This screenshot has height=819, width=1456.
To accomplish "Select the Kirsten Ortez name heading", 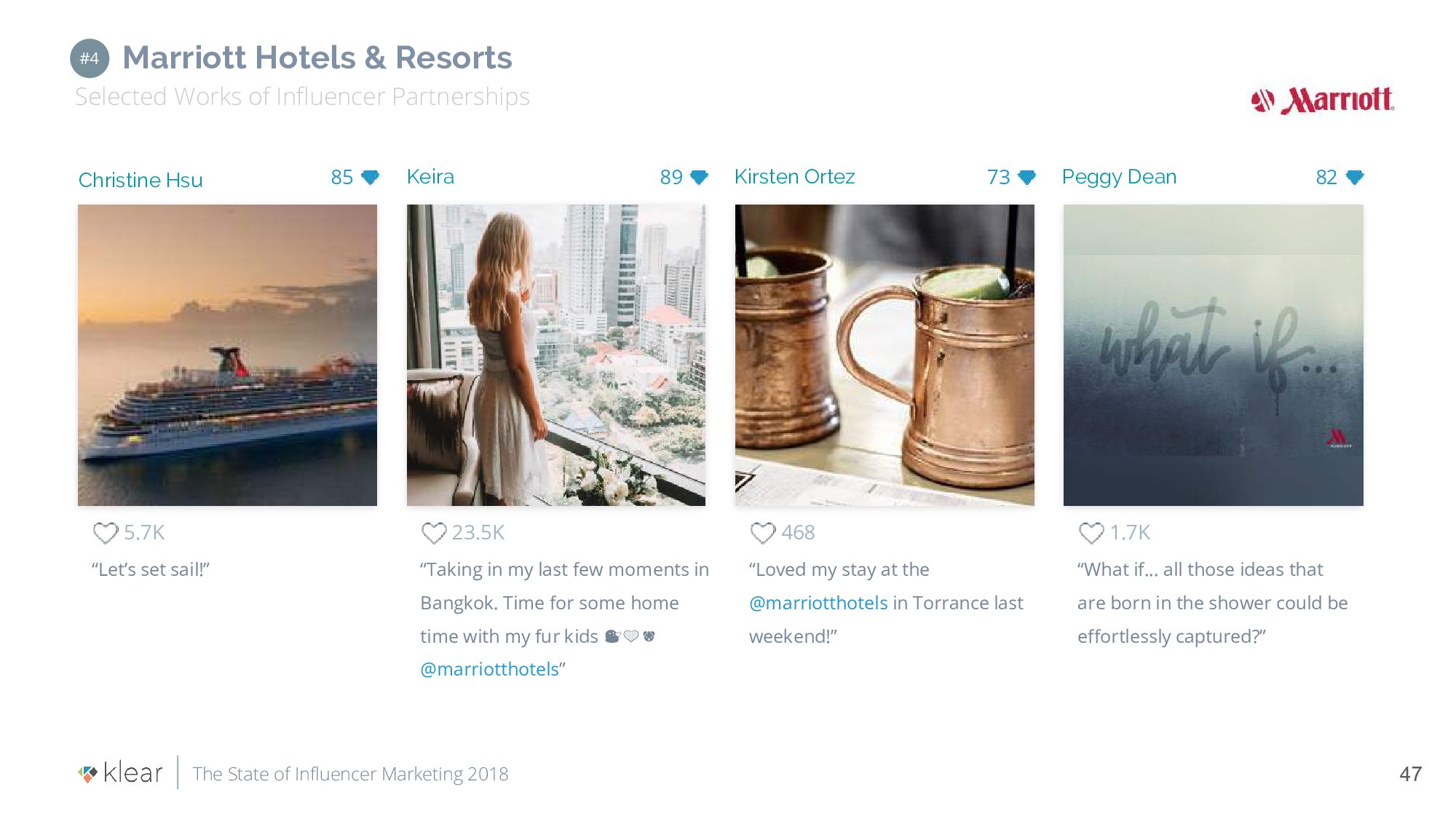I will [794, 177].
